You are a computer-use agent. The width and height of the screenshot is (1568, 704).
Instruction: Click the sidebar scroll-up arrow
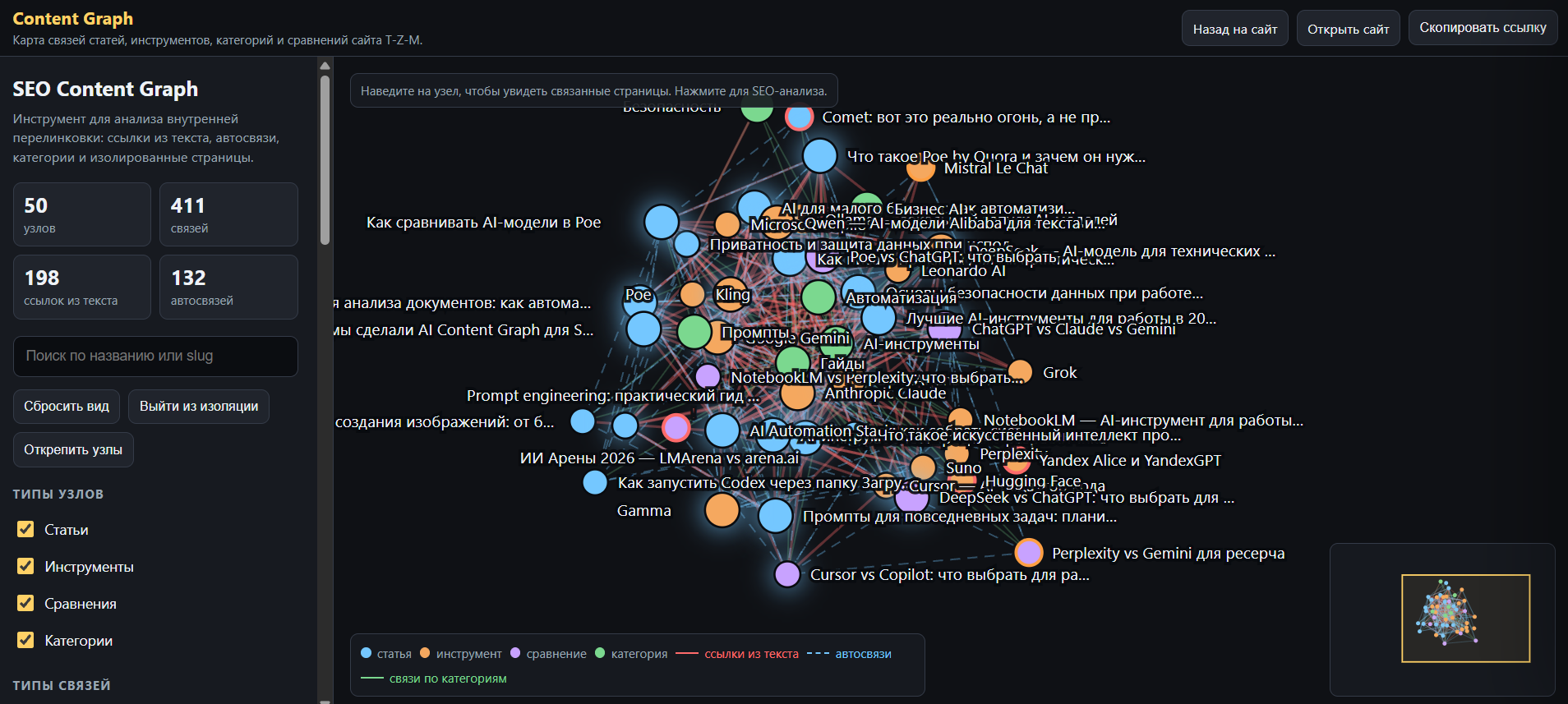click(325, 66)
